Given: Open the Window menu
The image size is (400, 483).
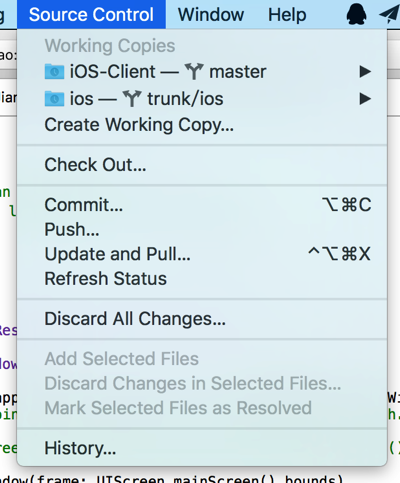Looking at the screenshot, I should tap(211, 15).
